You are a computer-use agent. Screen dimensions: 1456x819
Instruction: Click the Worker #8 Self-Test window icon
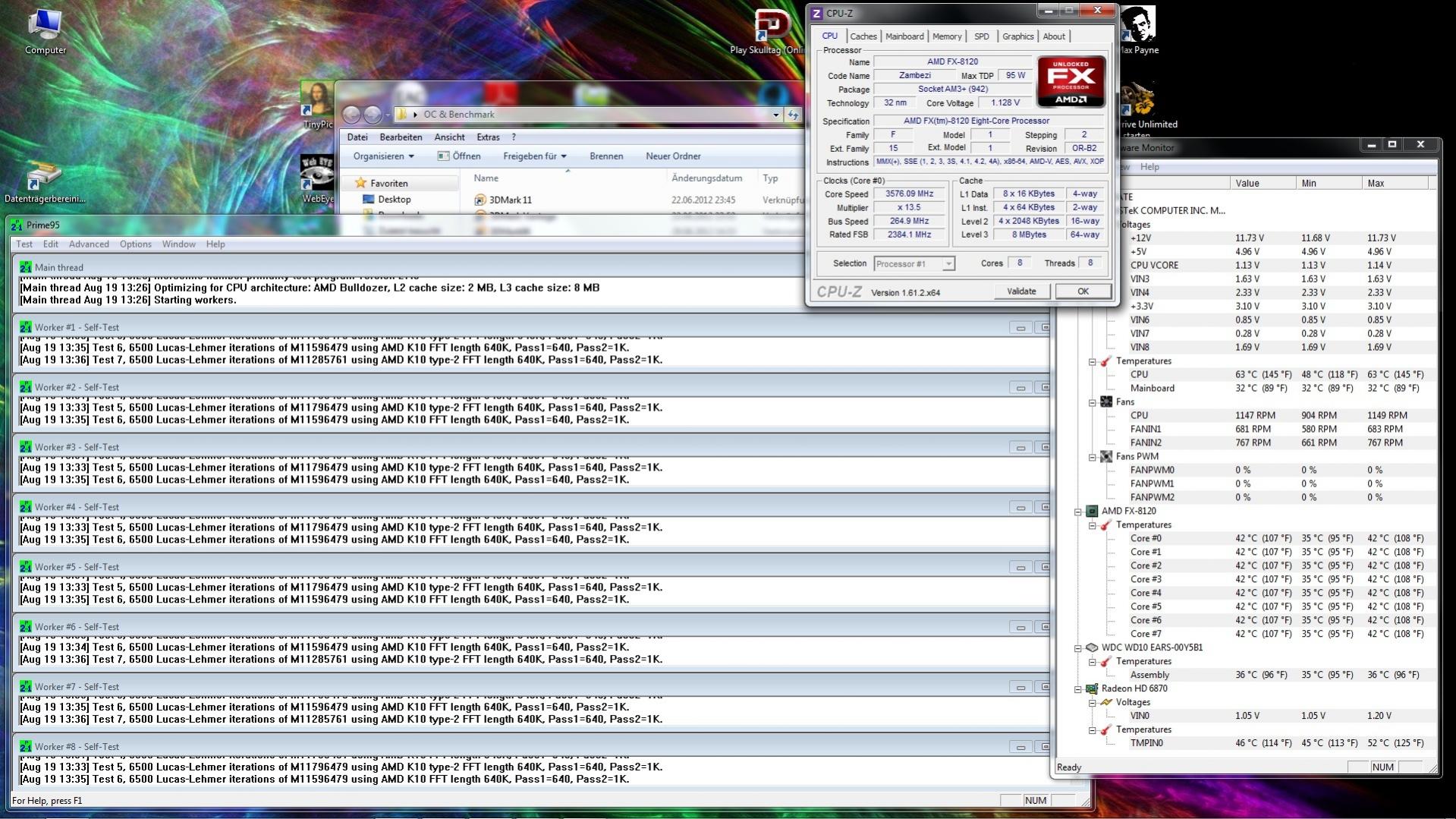[26, 747]
